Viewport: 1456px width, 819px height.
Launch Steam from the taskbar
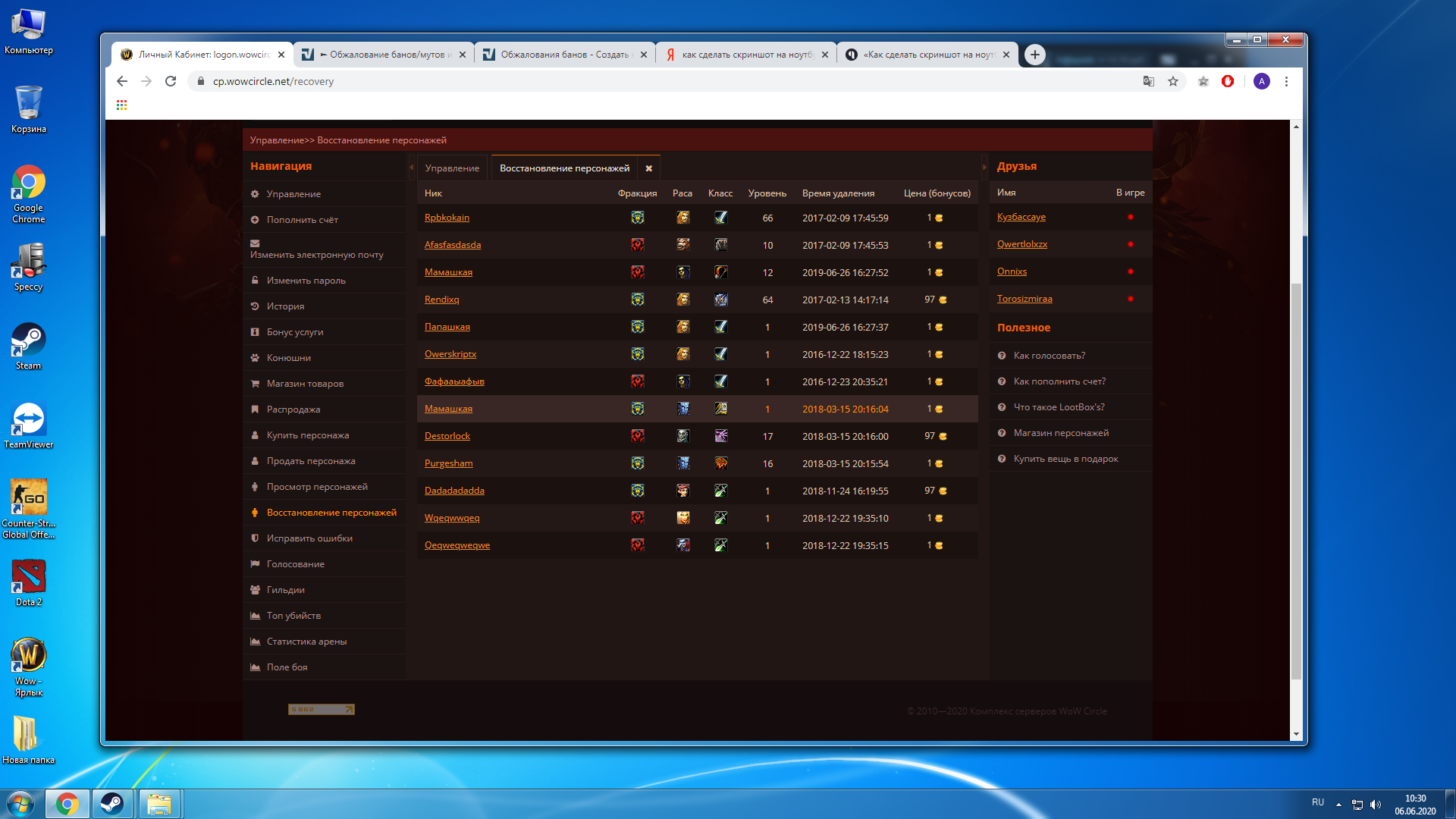click(112, 804)
